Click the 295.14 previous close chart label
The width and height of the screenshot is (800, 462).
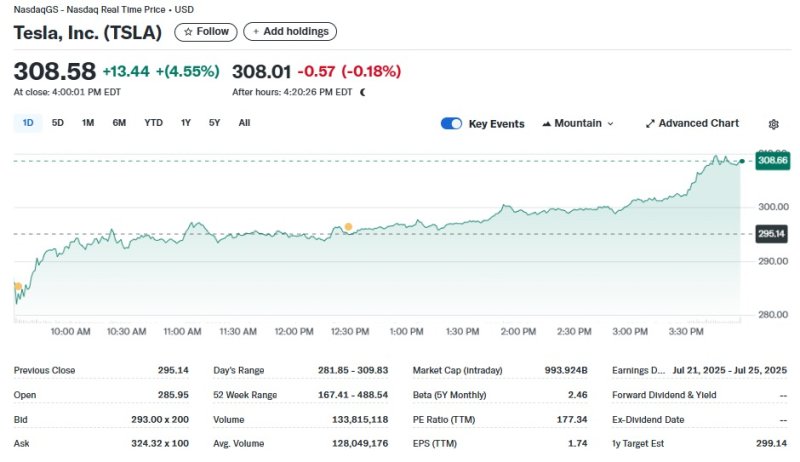[x=771, y=234]
